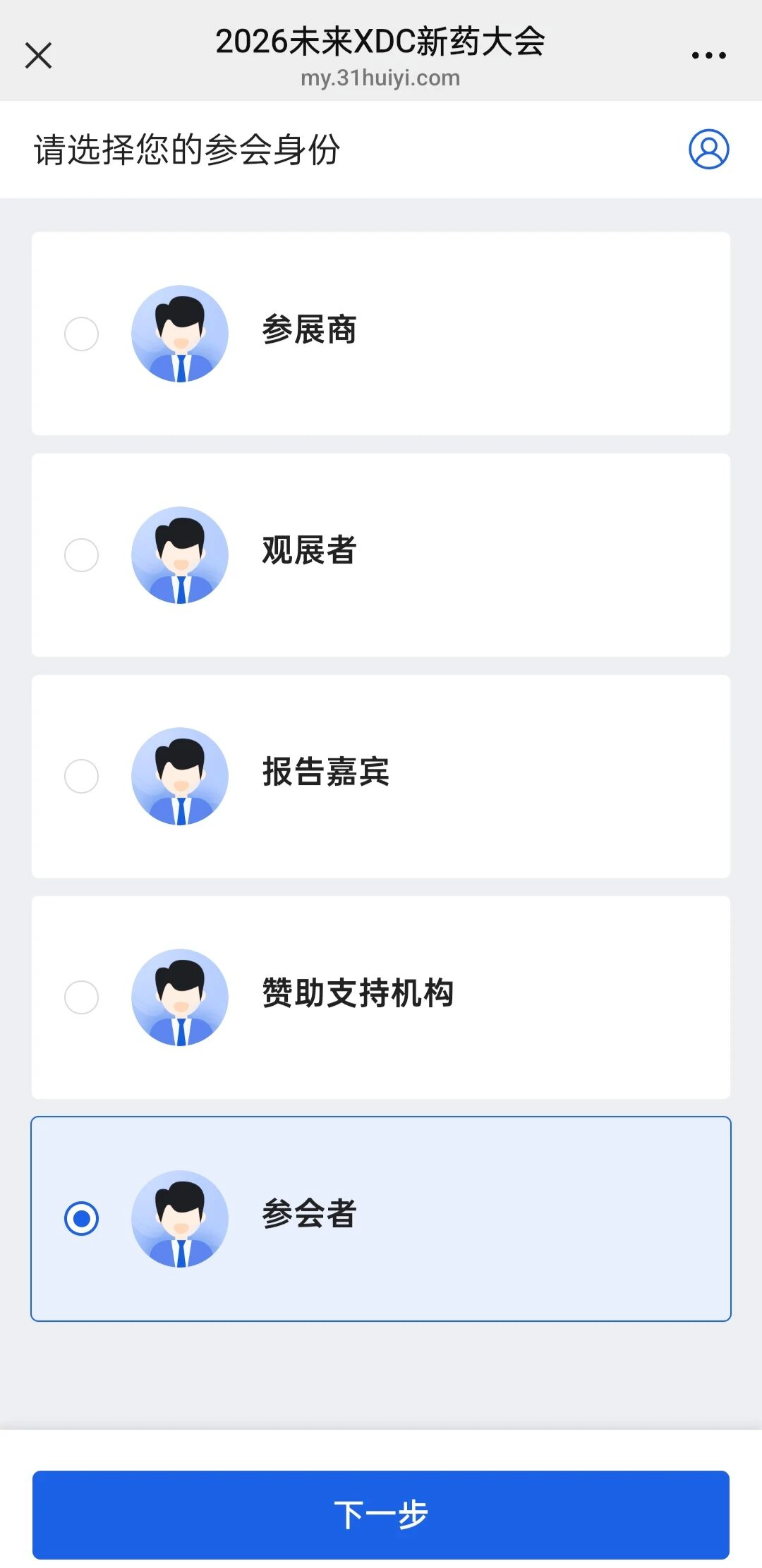This screenshot has width=762, height=1568.
Task: Choose the 参展商 label text
Action: pos(309,329)
